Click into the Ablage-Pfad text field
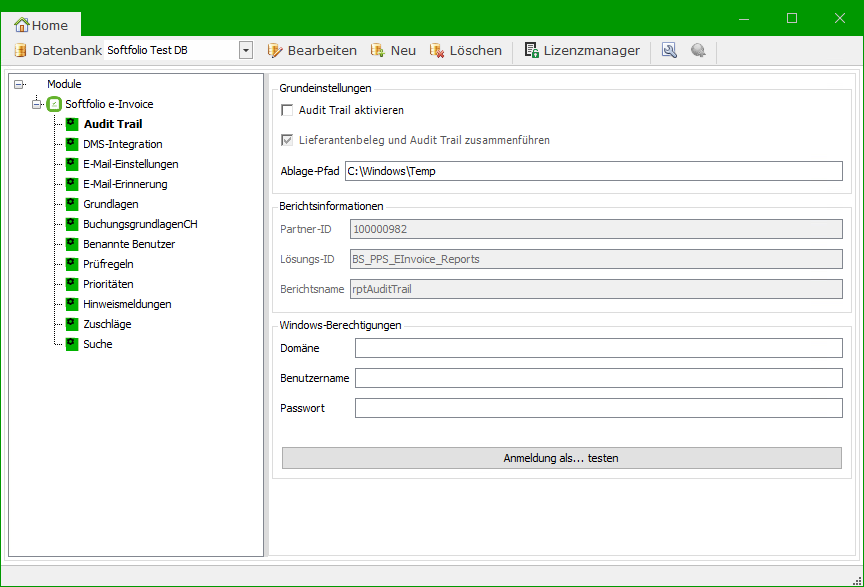This screenshot has height=587, width=864. (593, 171)
